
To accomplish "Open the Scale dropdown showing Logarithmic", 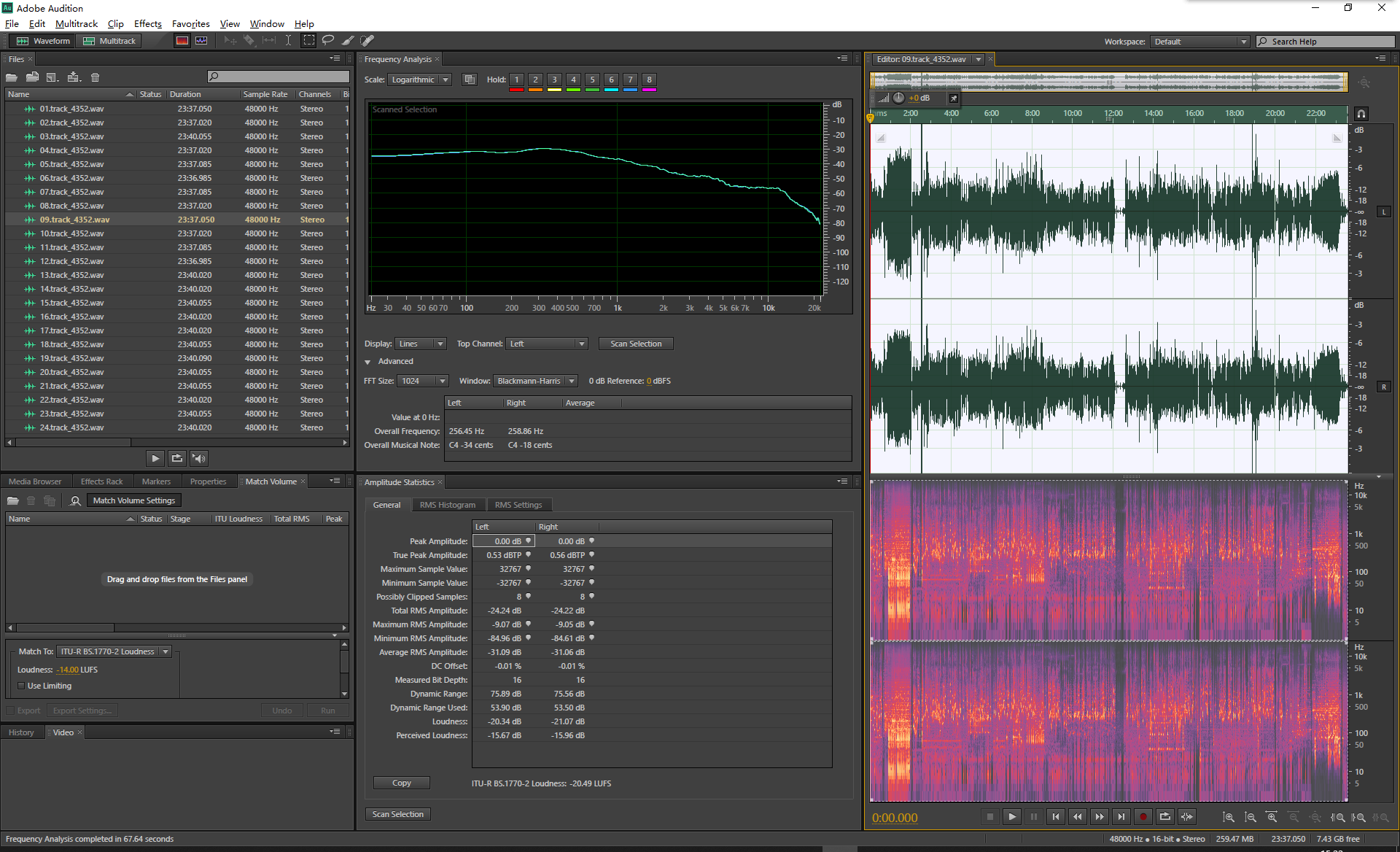I will (419, 80).
